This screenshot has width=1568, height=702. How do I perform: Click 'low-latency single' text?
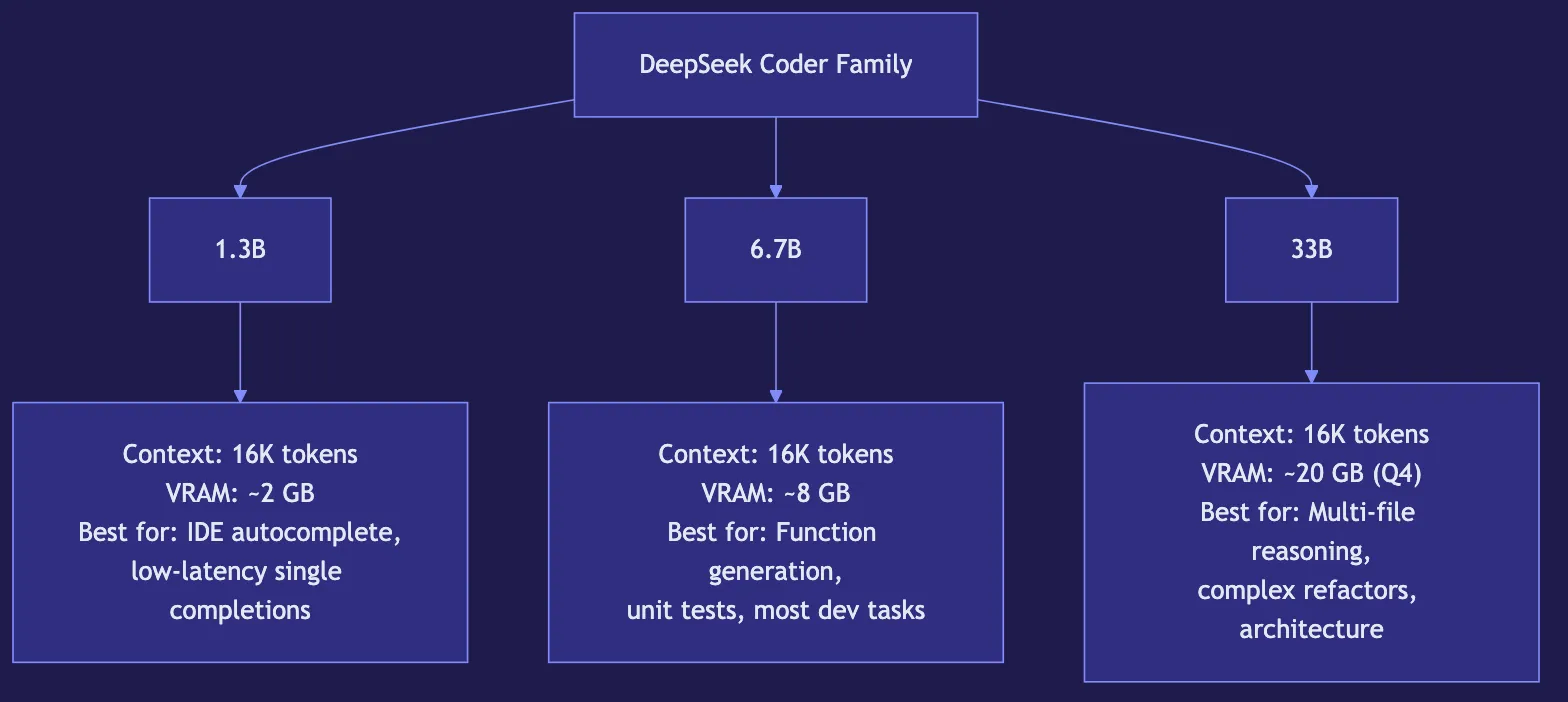[236, 571]
